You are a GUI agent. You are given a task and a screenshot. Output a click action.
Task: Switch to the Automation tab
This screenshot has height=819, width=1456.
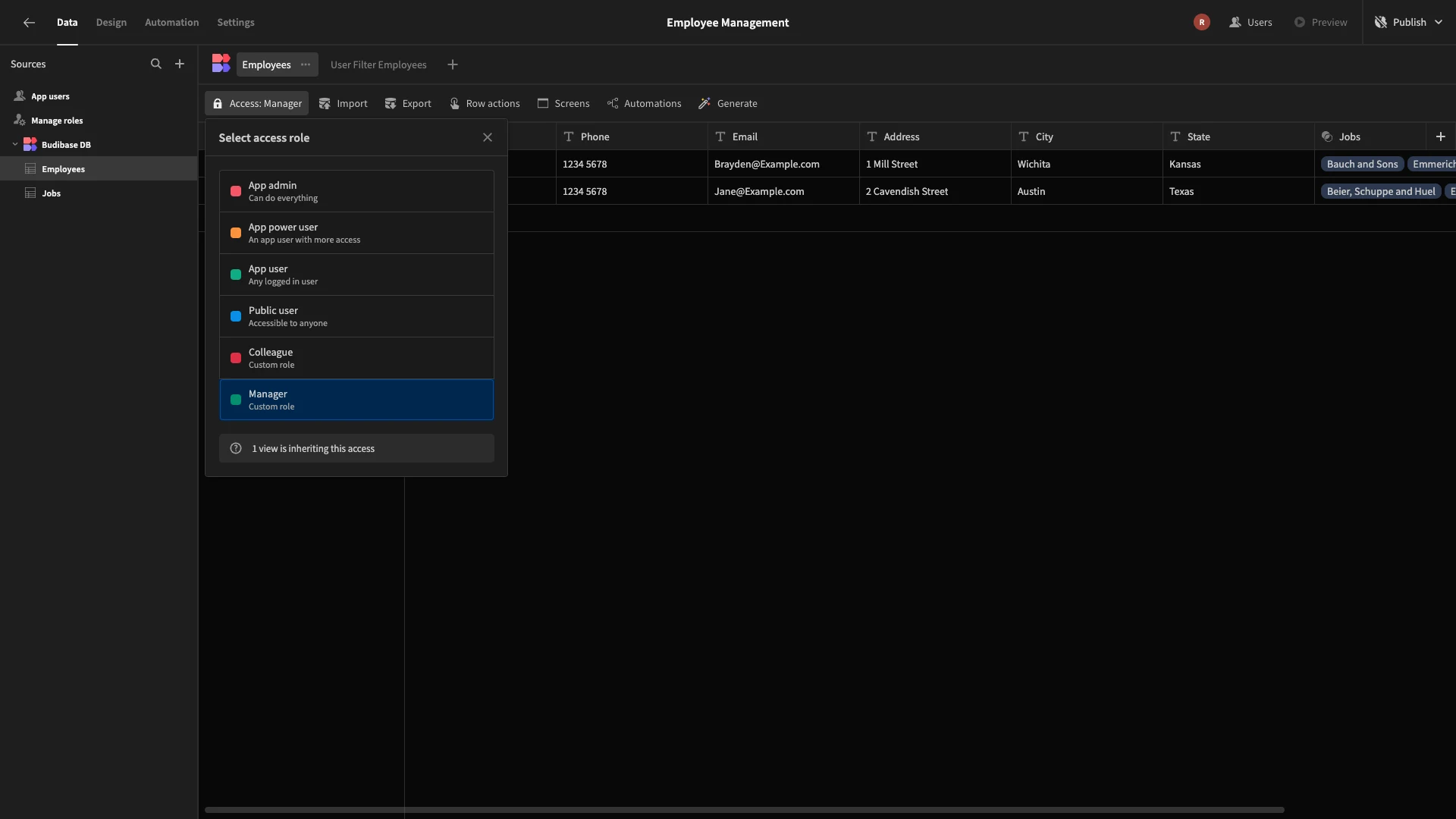pos(171,22)
